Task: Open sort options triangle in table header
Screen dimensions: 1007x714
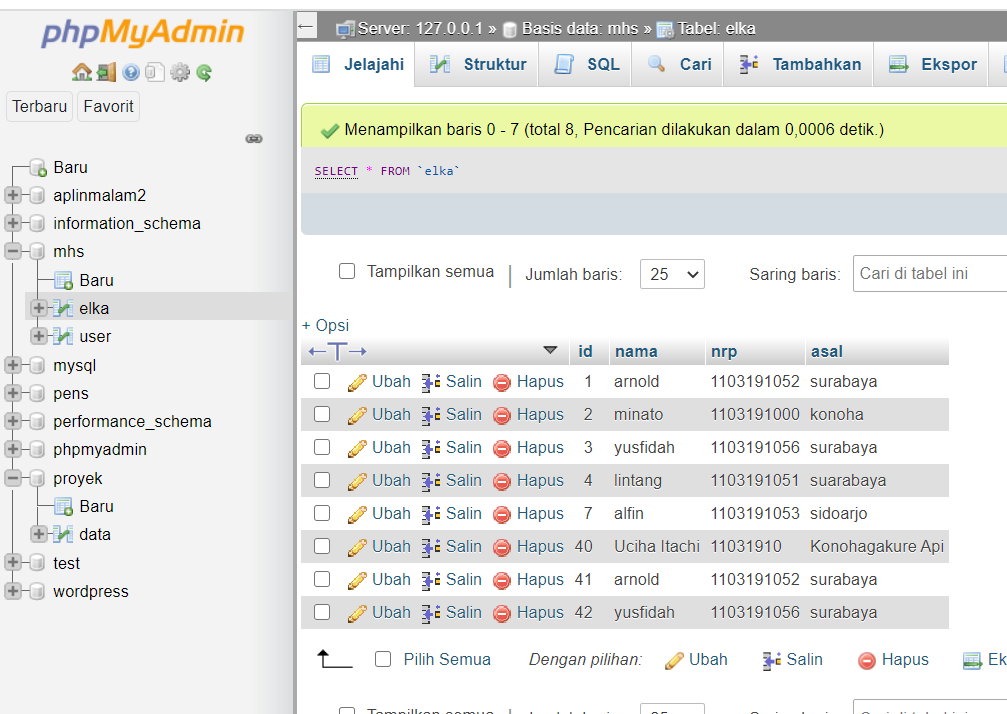Action: click(550, 350)
